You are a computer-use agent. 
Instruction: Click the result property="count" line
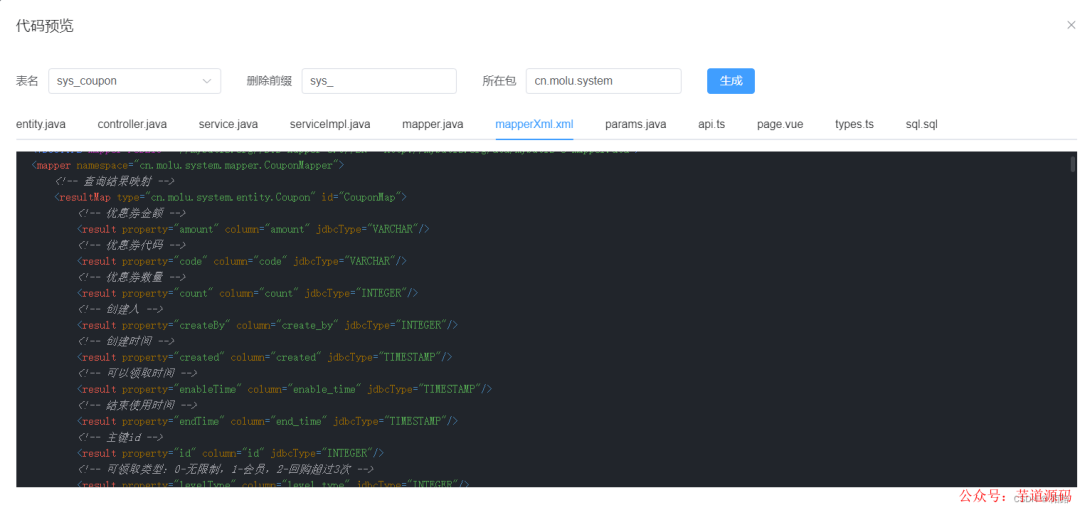coord(248,293)
